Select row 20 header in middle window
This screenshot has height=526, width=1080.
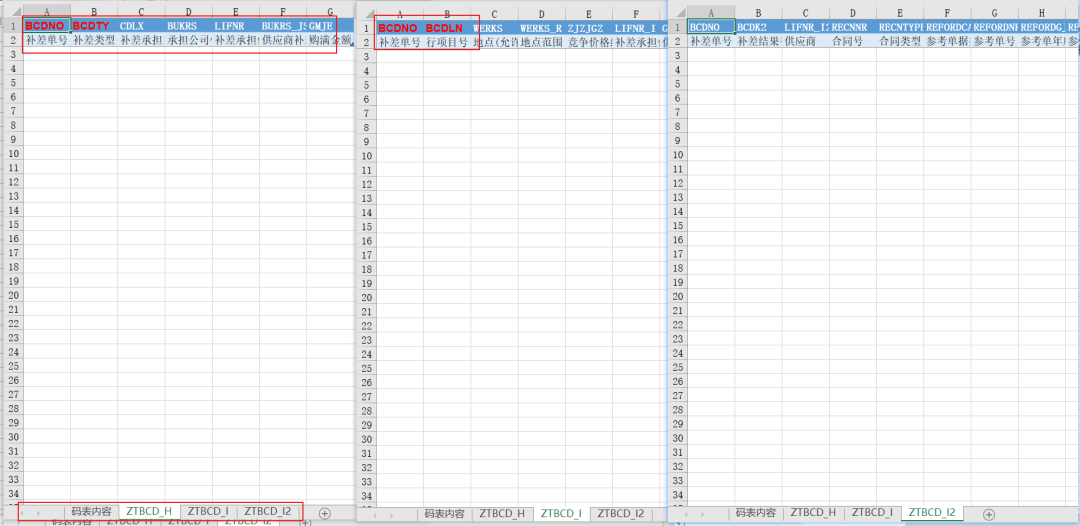tap(366, 297)
